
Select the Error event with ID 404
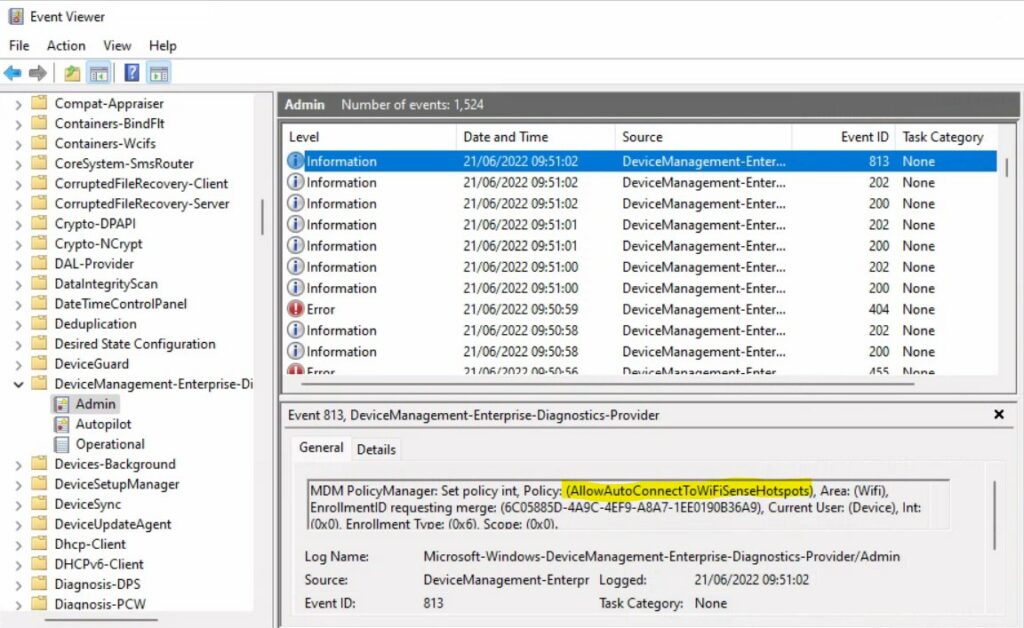[x=641, y=309]
